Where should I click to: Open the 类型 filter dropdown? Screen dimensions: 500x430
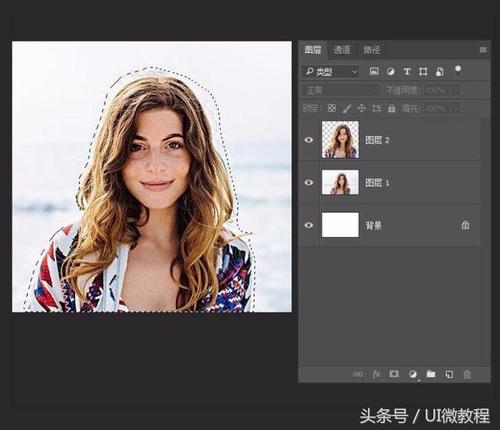tap(331, 71)
